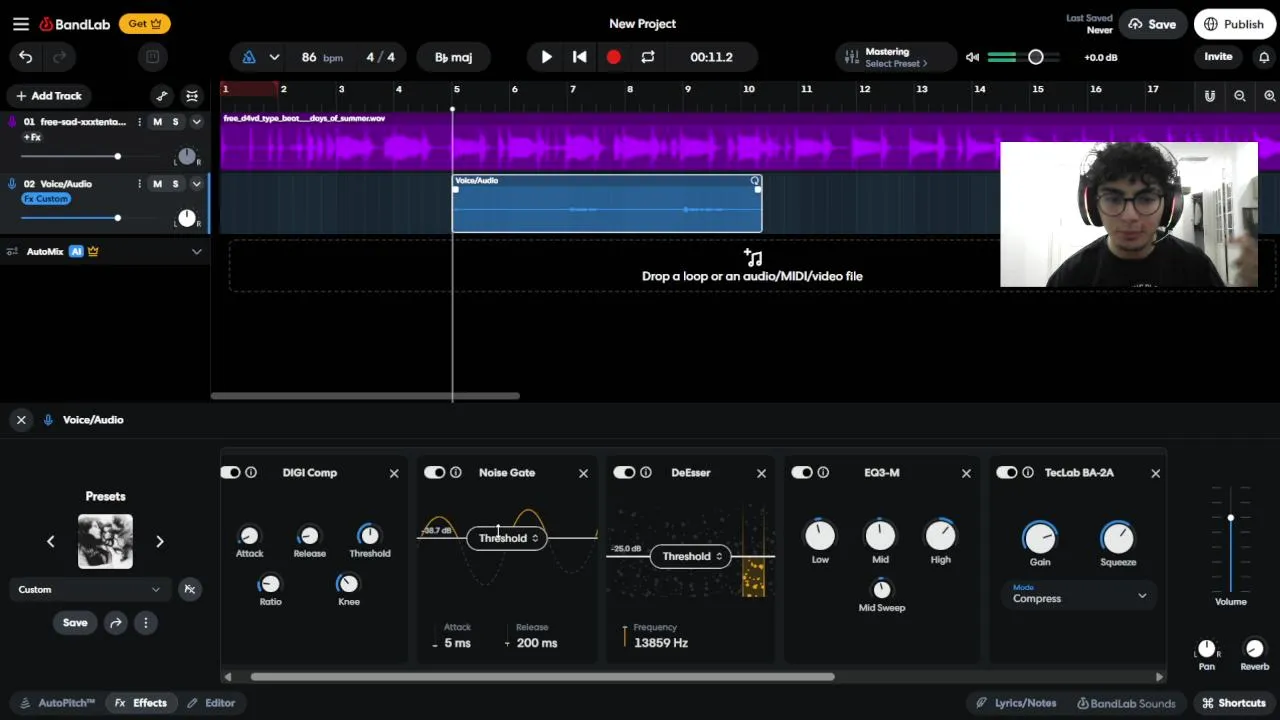This screenshot has height=720, width=1280.
Task: Show info for Noise Gate effect
Action: [x=456, y=473]
